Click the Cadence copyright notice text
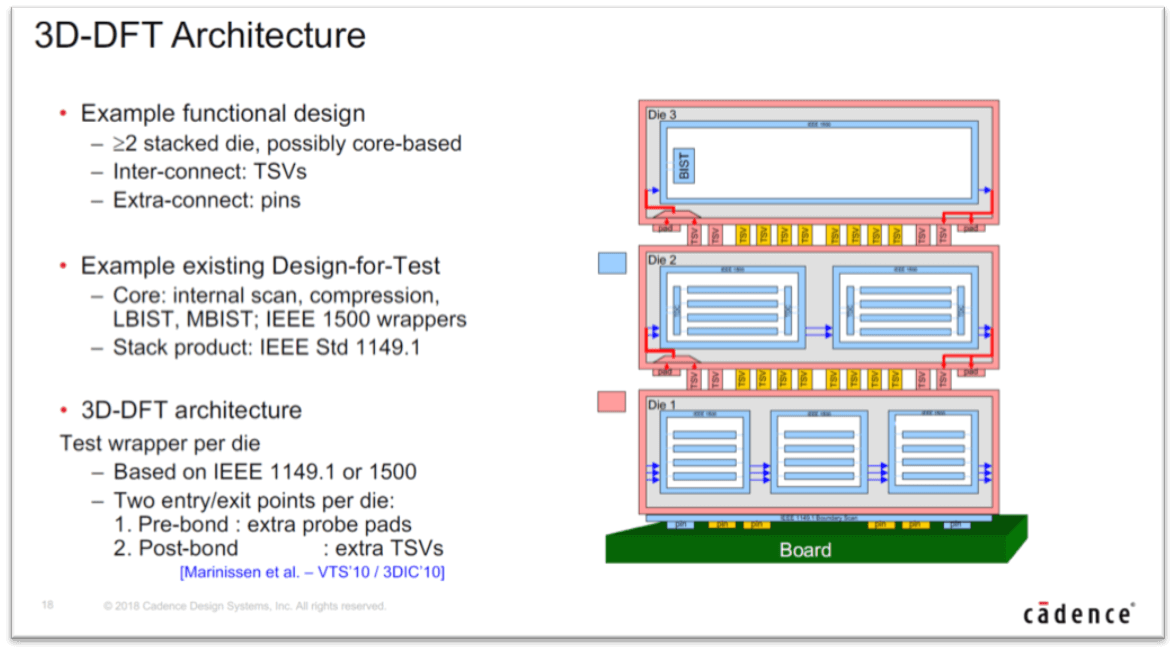The height and width of the screenshot is (652, 1175). (x=244, y=606)
